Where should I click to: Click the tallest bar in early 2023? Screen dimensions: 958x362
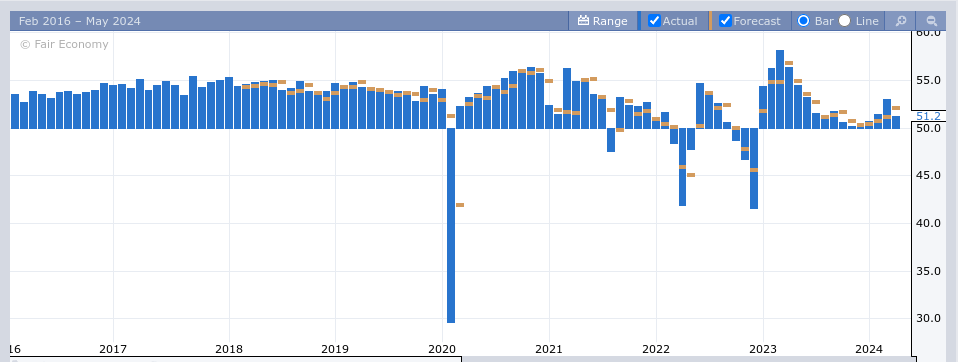point(780,89)
